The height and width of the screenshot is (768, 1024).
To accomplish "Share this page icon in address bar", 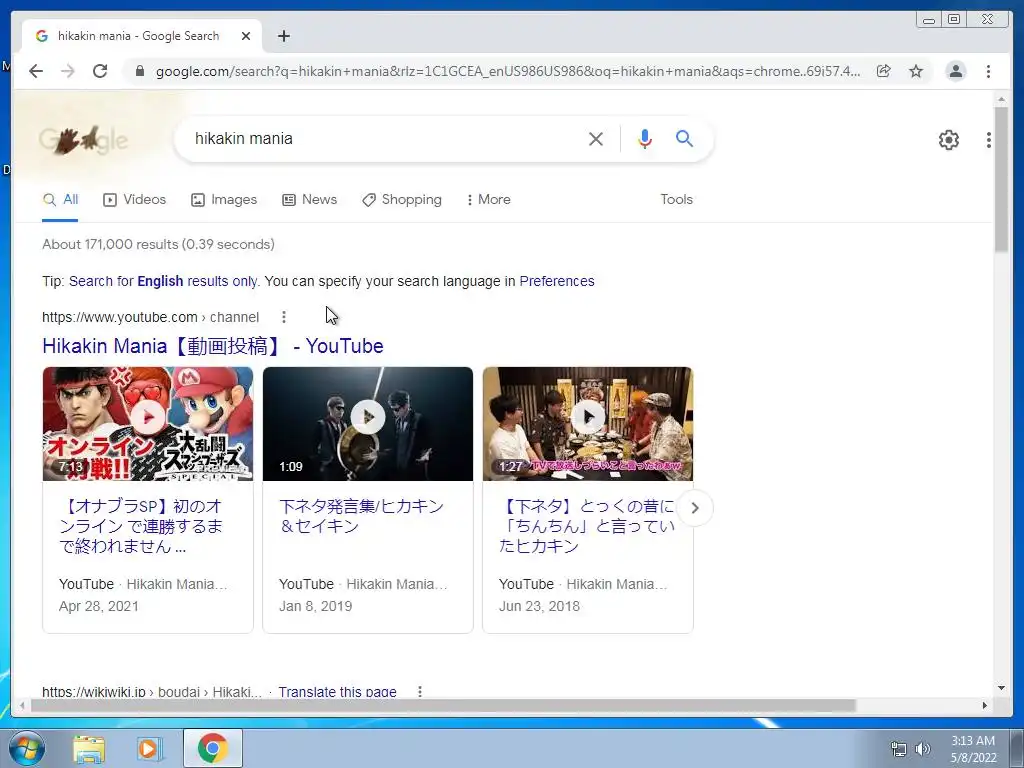I will (884, 71).
